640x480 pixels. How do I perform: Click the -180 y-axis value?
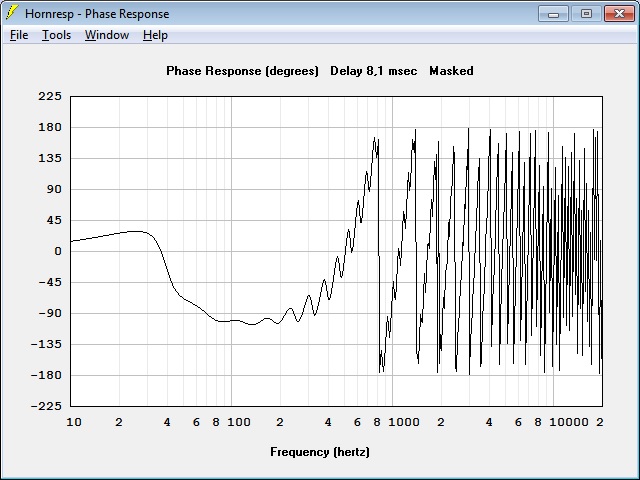[x=46, y=376]
